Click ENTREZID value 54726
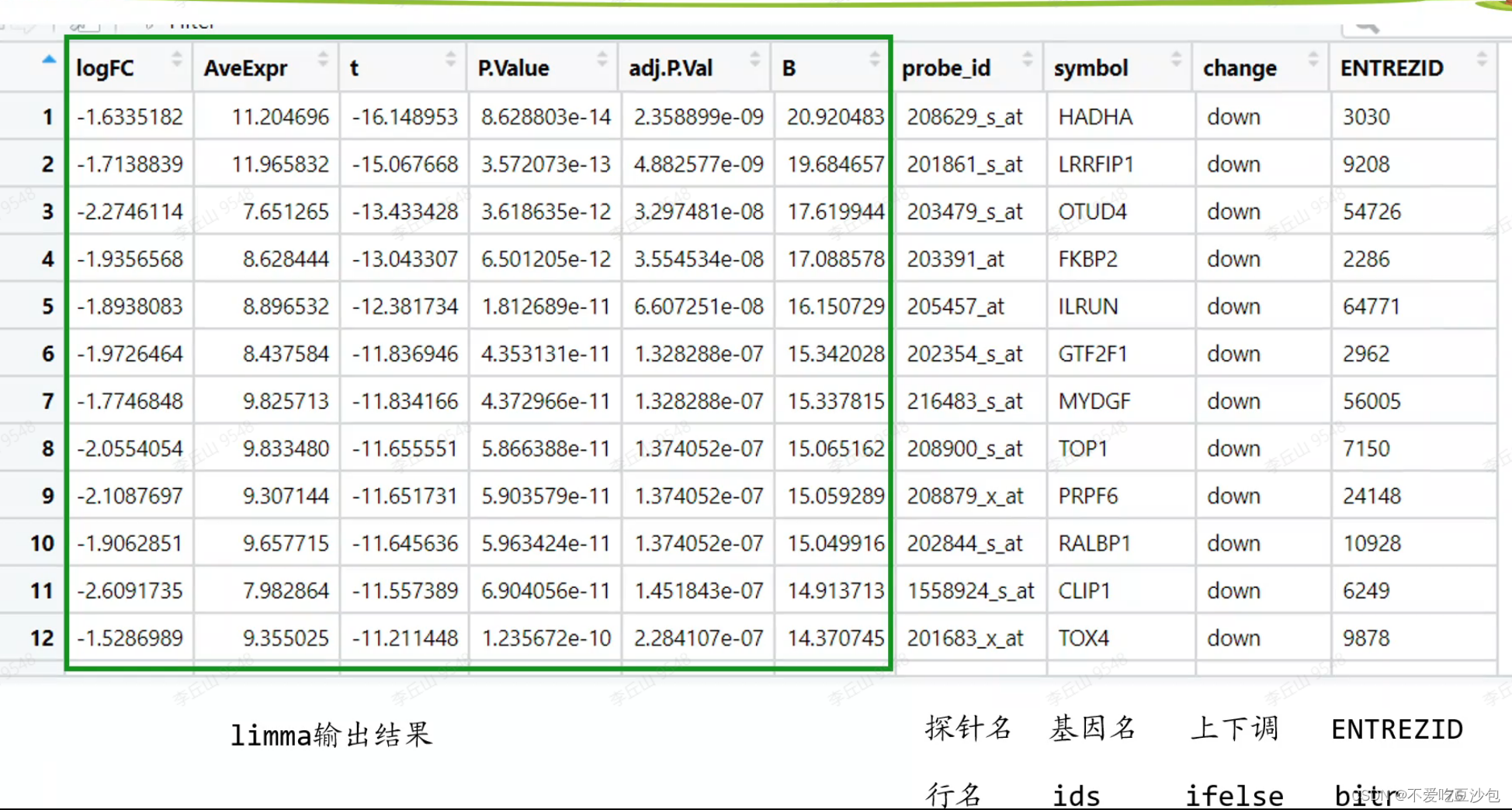The image size is (1512, 810). [1372, 212]
